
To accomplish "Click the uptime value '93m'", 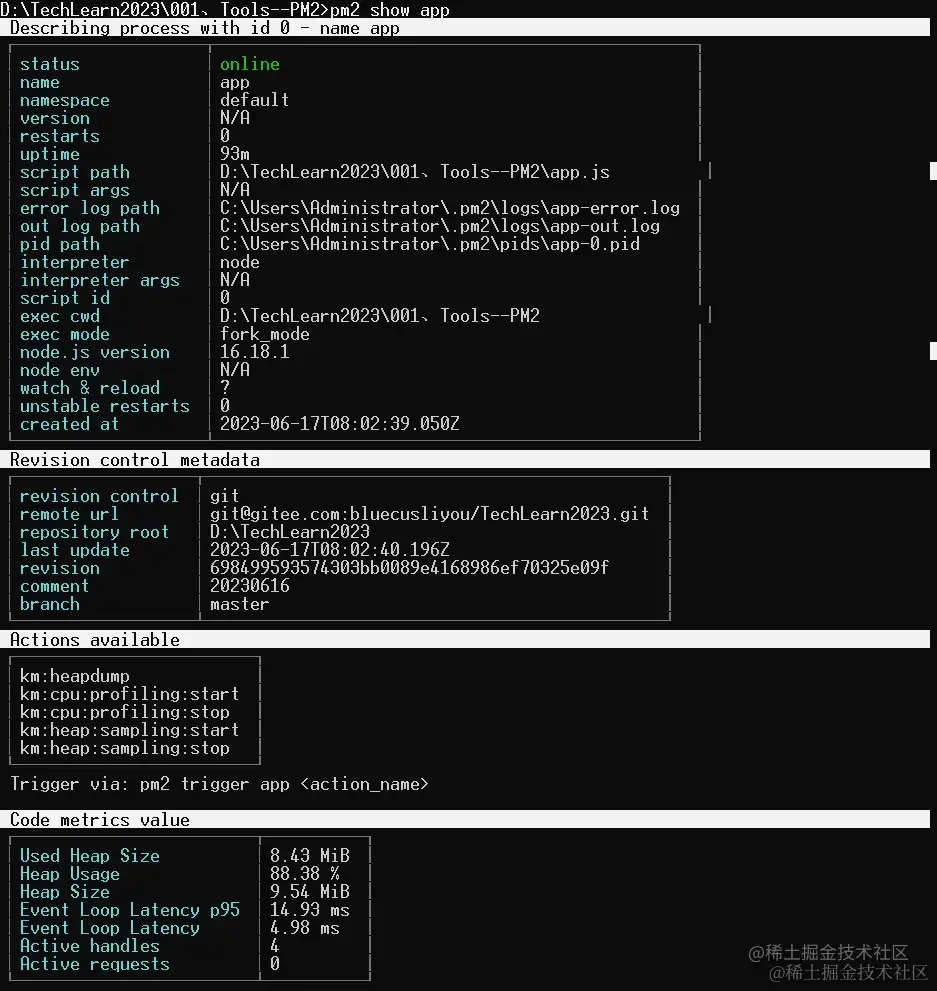I will (234, 154).
